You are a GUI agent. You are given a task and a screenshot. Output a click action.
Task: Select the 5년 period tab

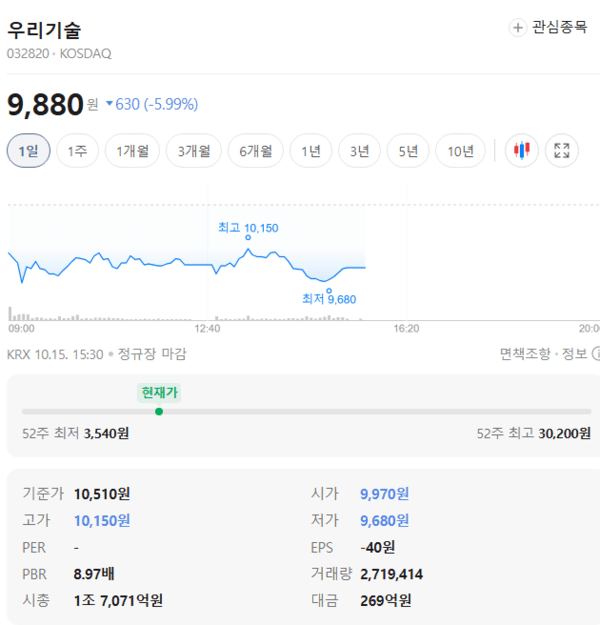(408, 151)
